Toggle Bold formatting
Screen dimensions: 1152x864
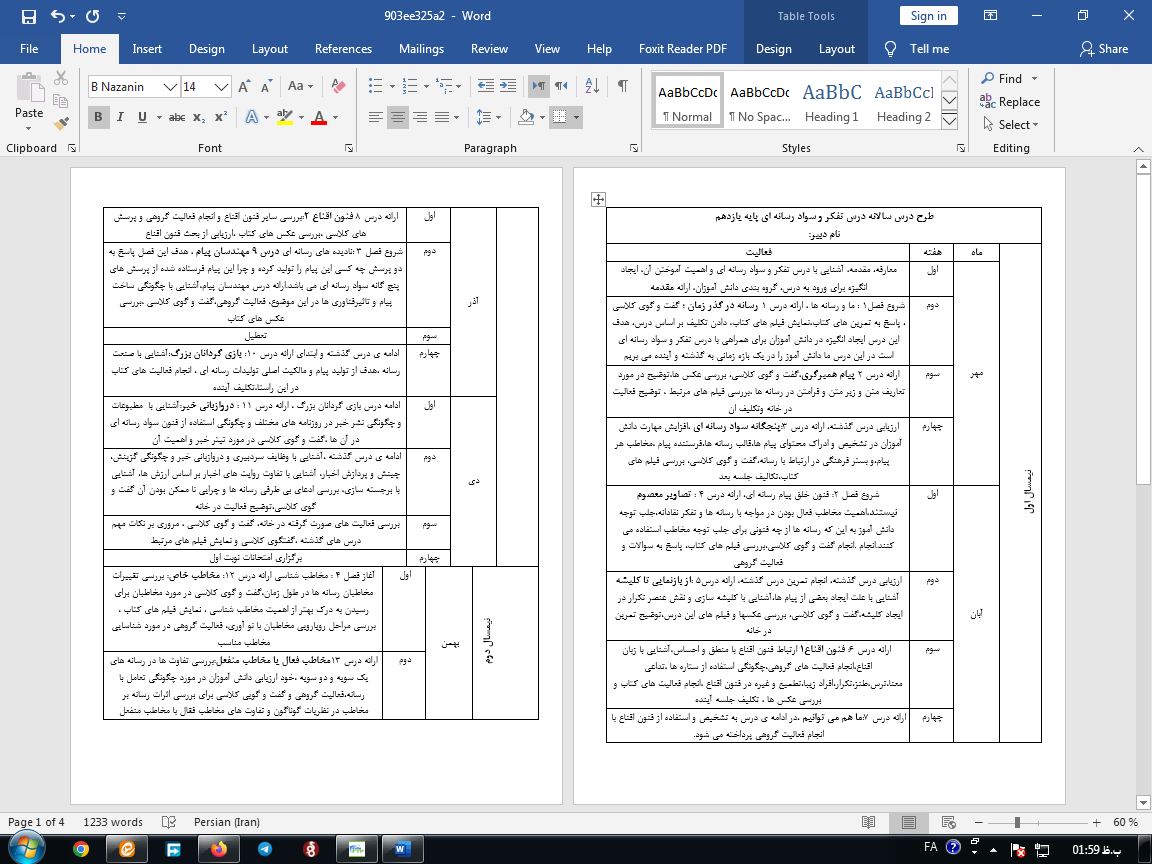[x=98, y=117]
